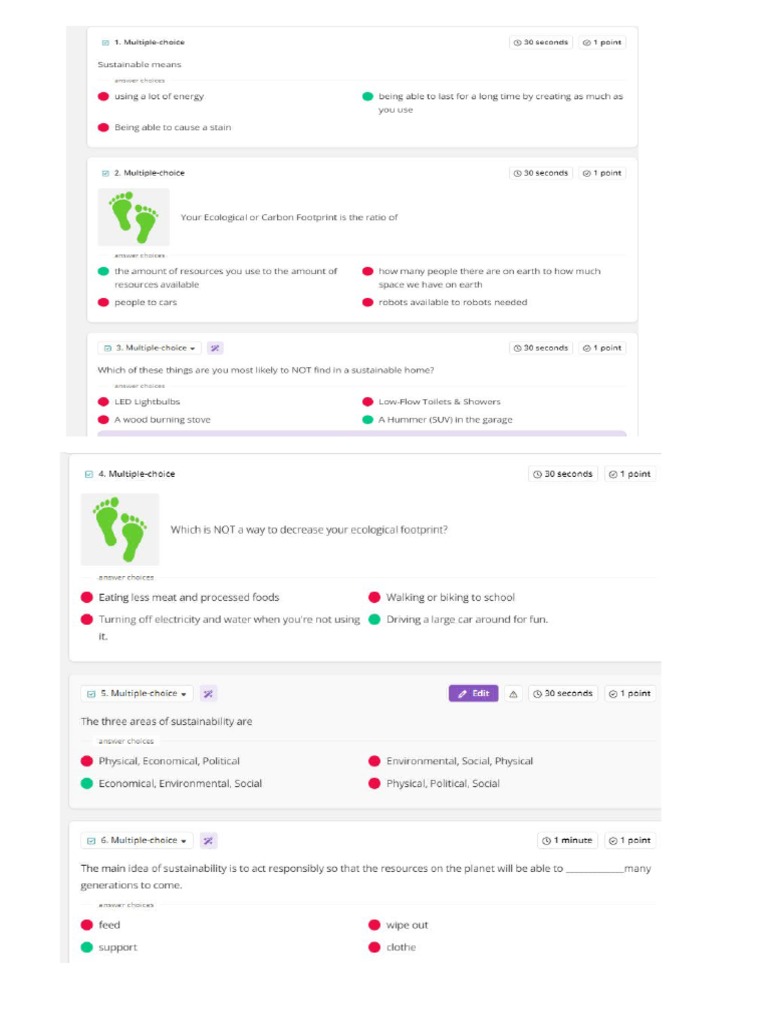Click the magic wand icon on question 3
This screenshot has width=768, height=1024.
(x=215, y=348)
